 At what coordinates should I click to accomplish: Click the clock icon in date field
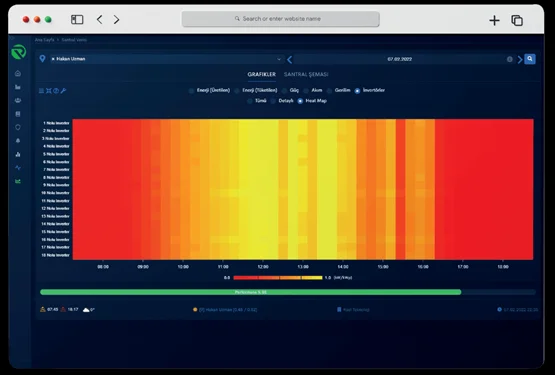(x=510, y=59)
